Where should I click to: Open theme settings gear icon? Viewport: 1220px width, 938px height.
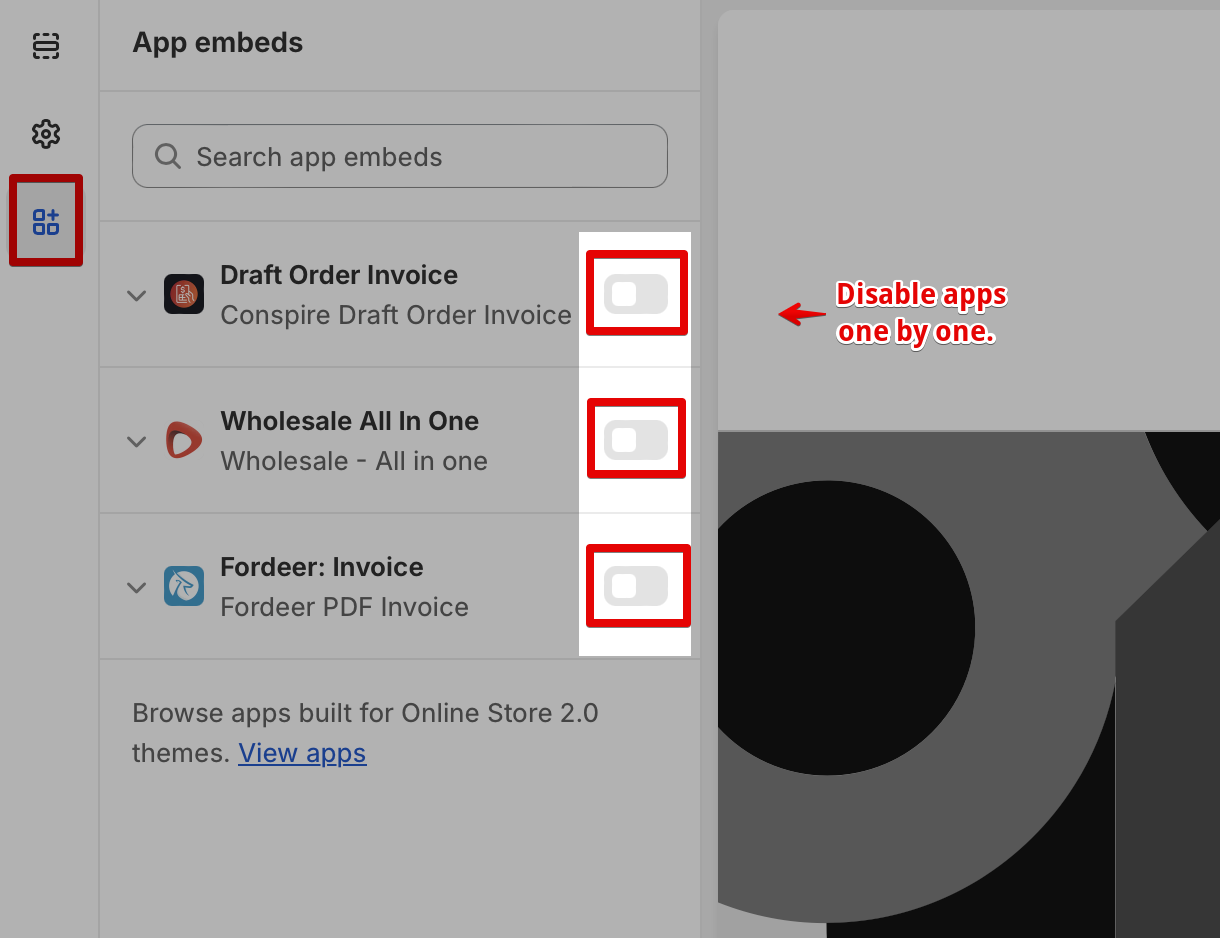tap(46, 134)
